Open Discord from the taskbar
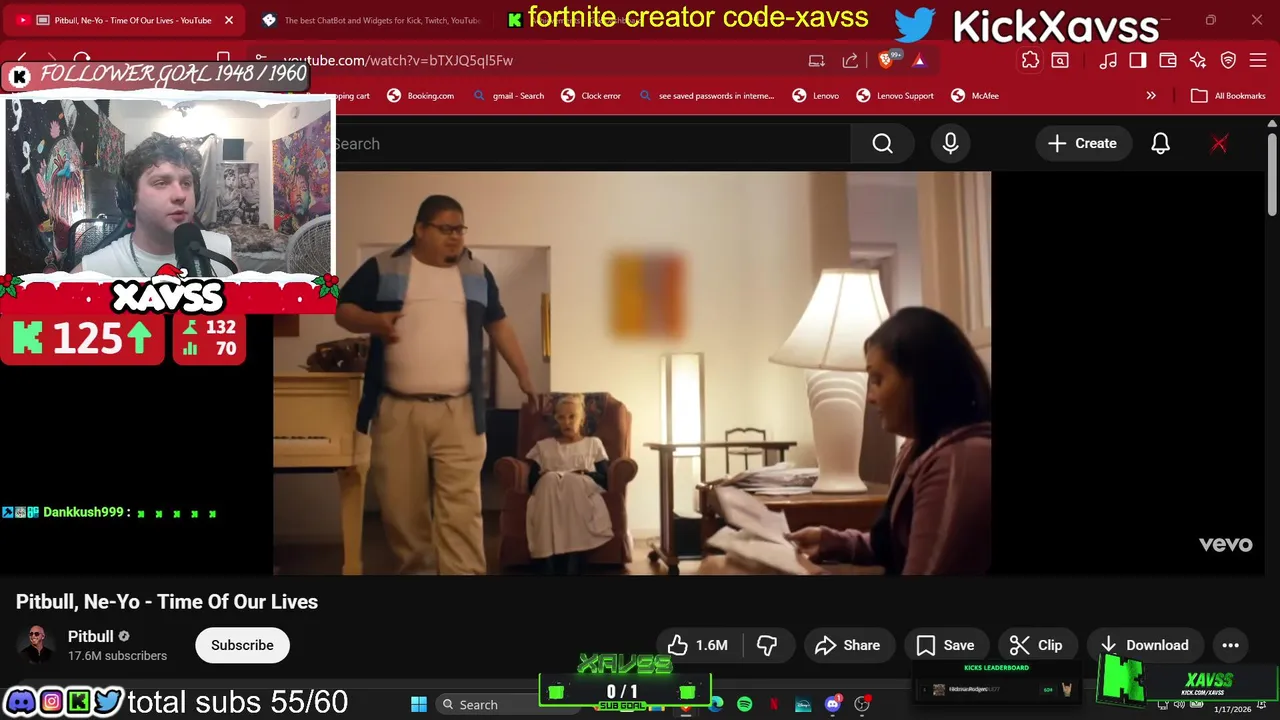The image size is (1280, 720). click(x=832, y=704)
